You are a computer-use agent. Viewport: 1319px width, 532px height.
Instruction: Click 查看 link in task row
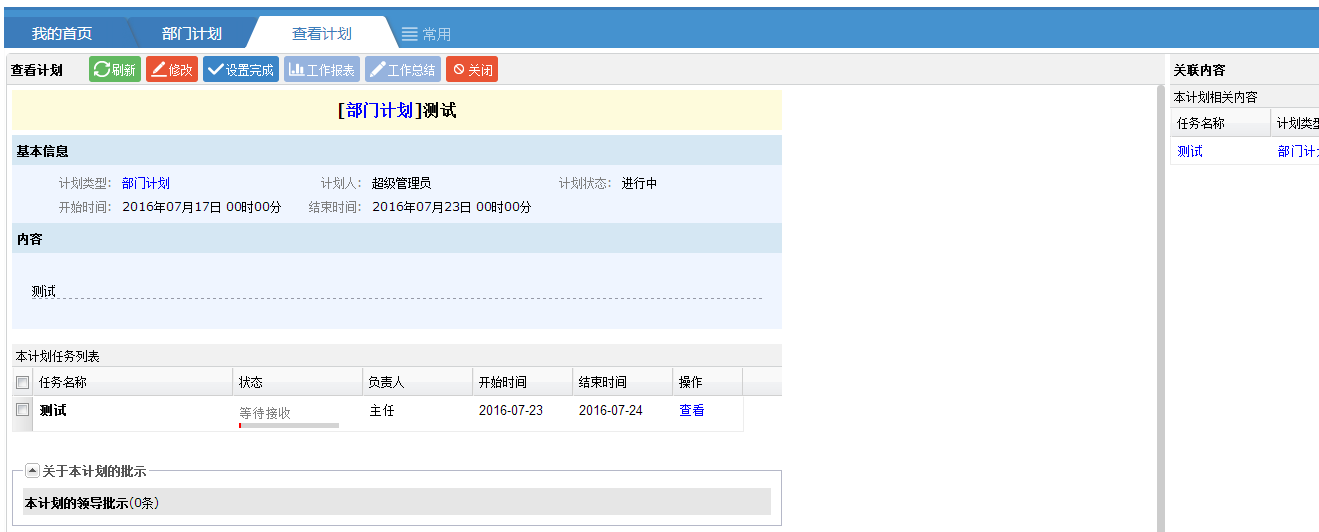pos(692,410)
